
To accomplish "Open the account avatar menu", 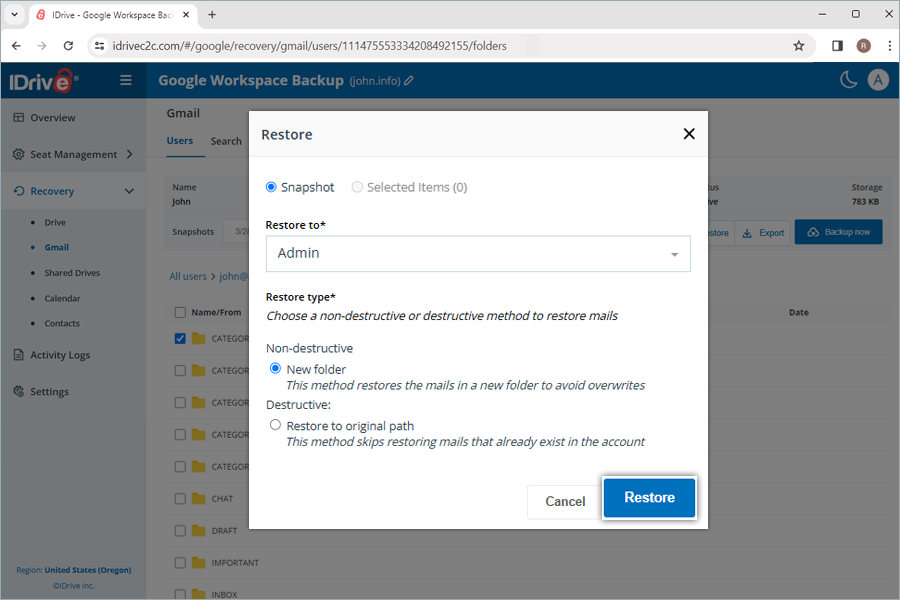I will tap(878, 80).
